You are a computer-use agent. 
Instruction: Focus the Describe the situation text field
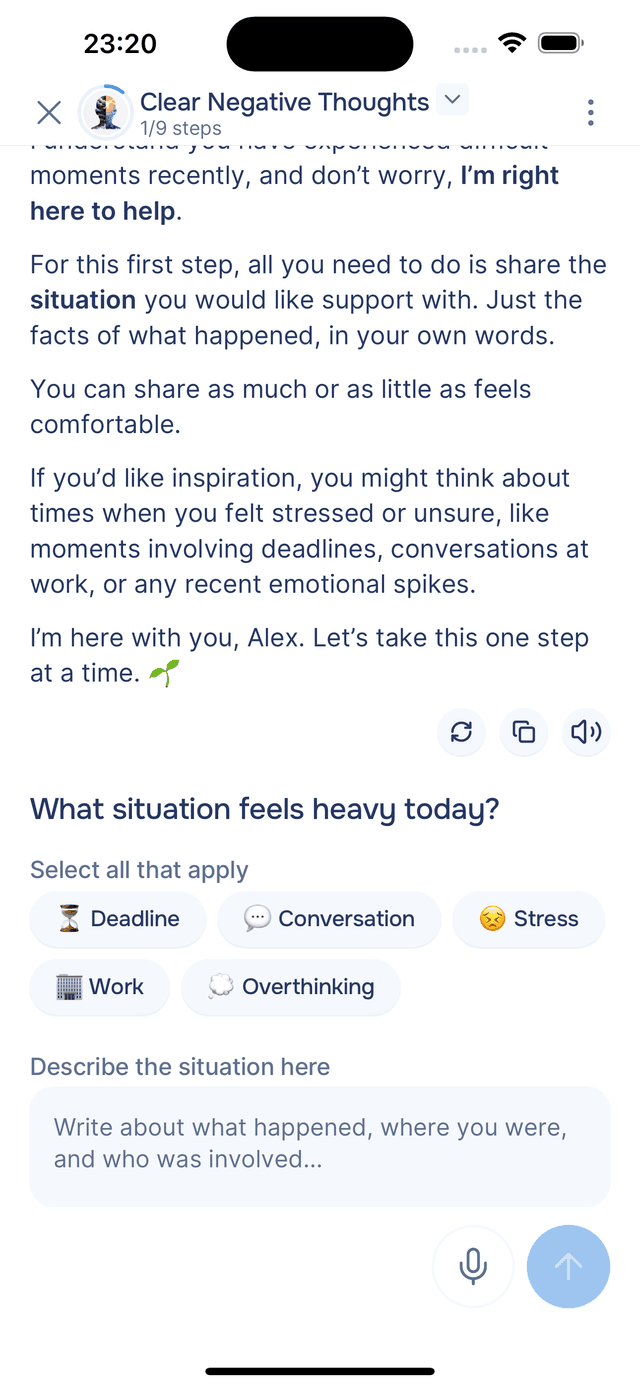click(x=320, y=1145)
